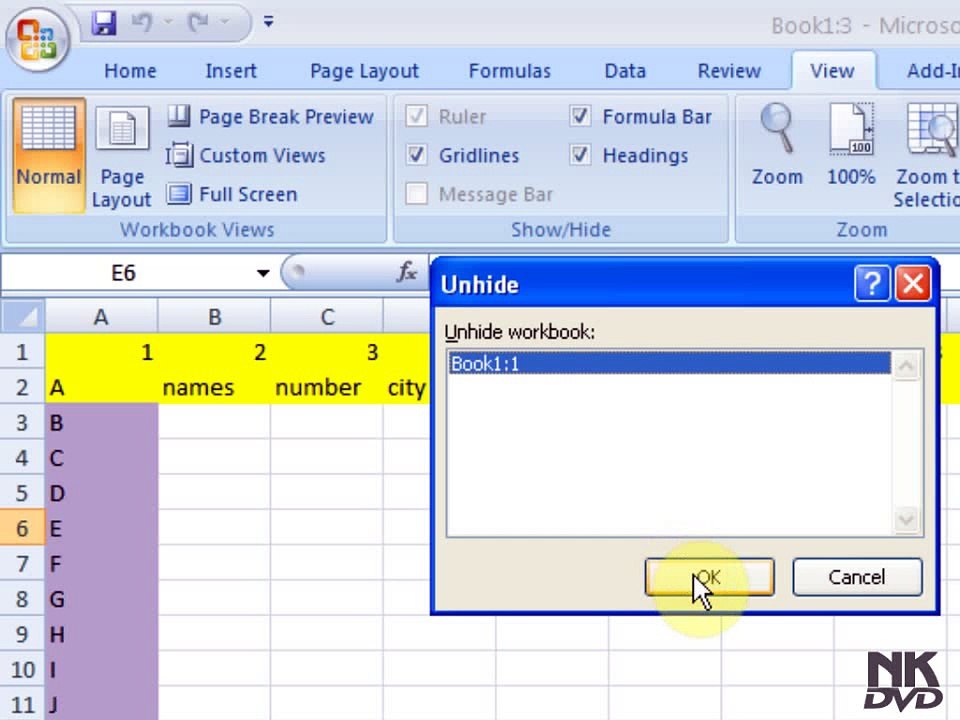Open the Review ribbon tab
The width and height of the screenshot is (960, 720).
[729, 71]
